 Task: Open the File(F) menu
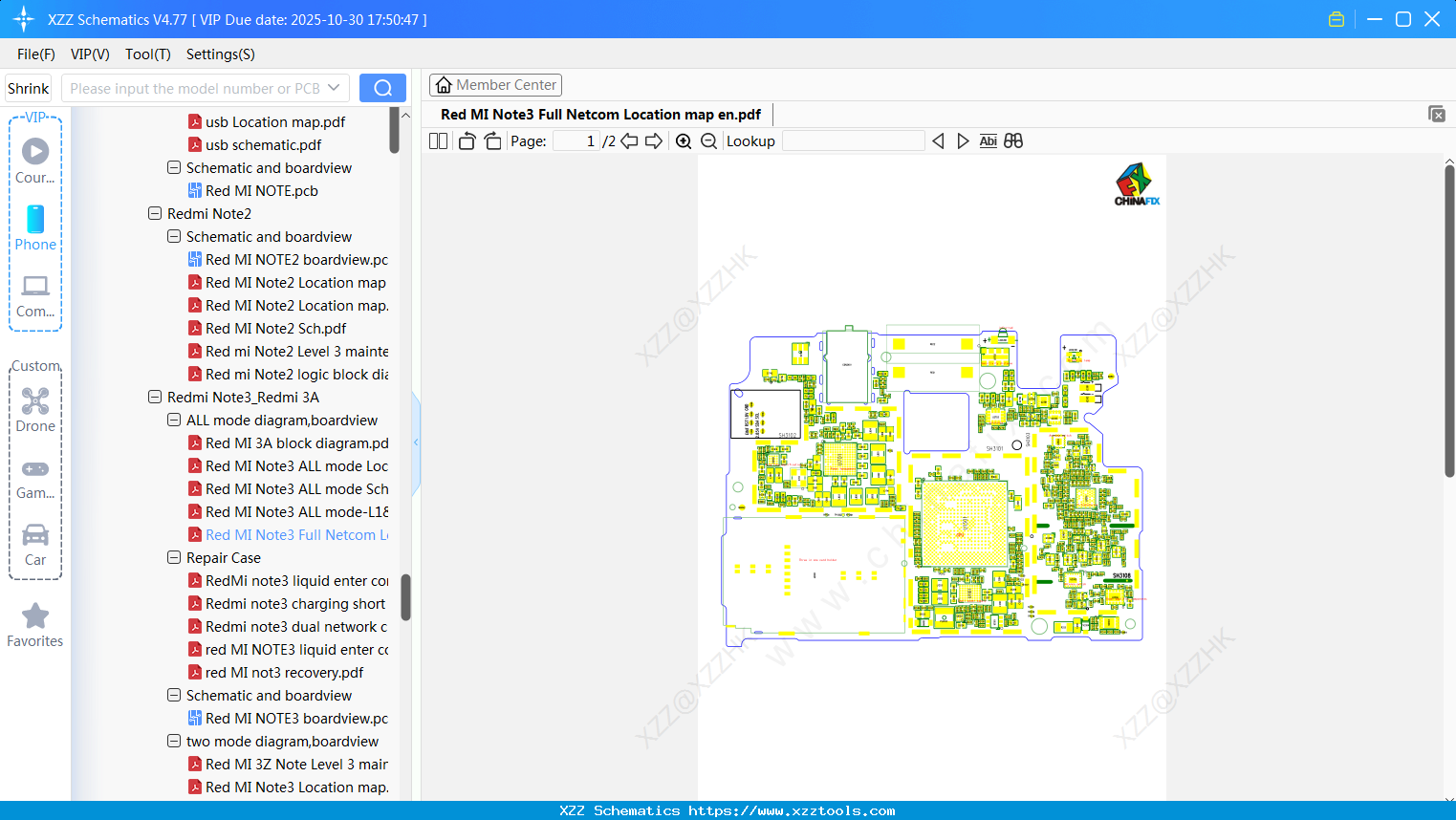pos(36,54)
